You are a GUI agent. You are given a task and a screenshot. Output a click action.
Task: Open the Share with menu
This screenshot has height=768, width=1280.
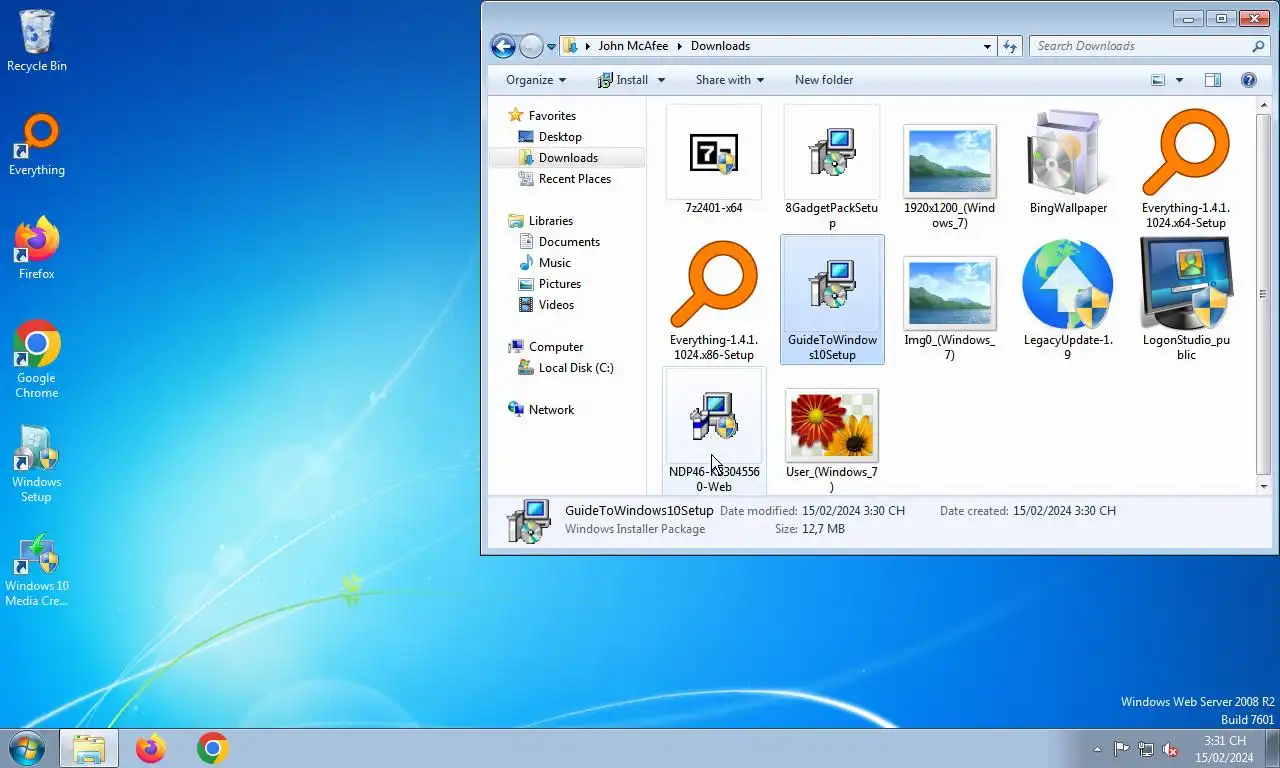coord(730,80)
